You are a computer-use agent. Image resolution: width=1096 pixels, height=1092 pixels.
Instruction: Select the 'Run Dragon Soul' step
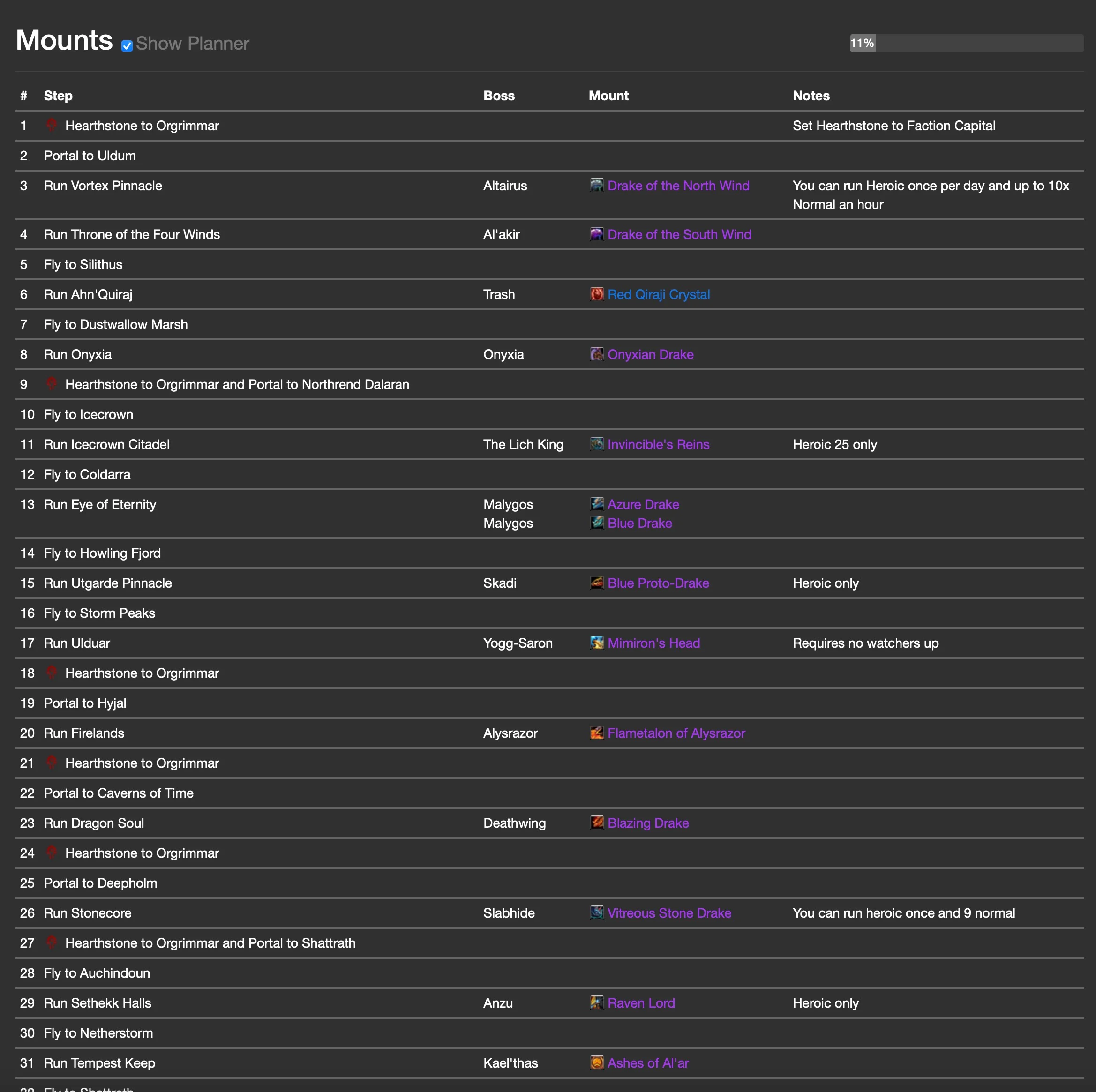[94, 823]
